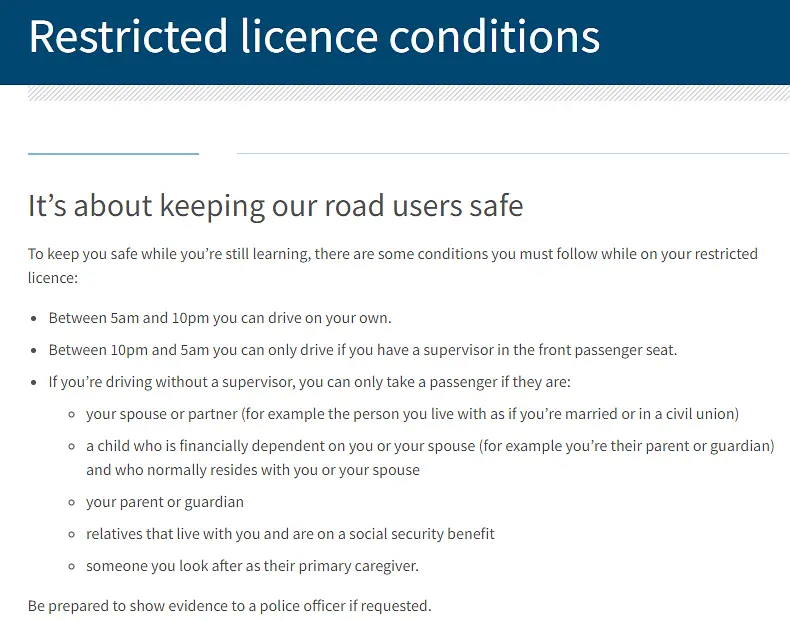
Task: Click the "If you're driving without a supervisor" bullet
Action: (309, 382)
